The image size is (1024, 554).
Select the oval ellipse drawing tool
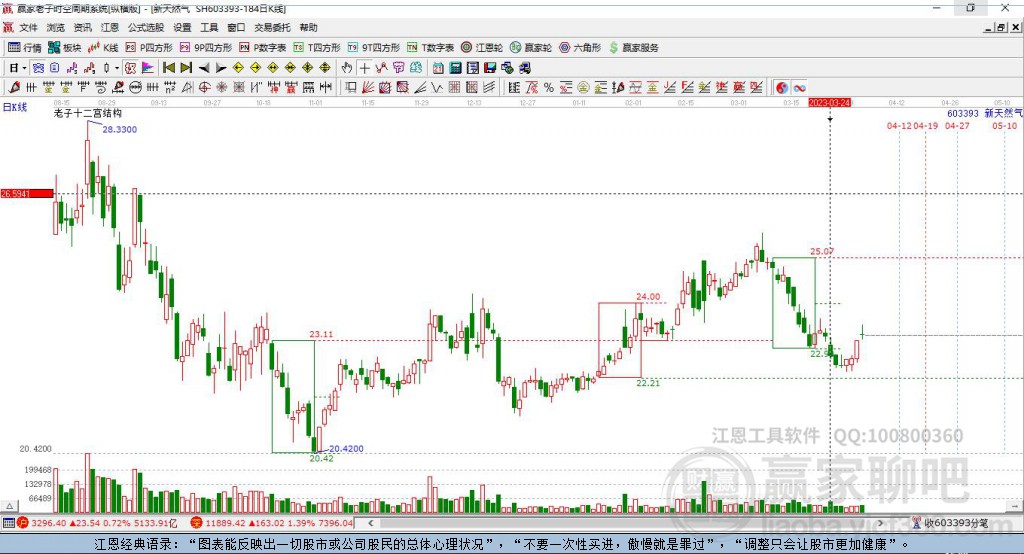coord(135,88)
